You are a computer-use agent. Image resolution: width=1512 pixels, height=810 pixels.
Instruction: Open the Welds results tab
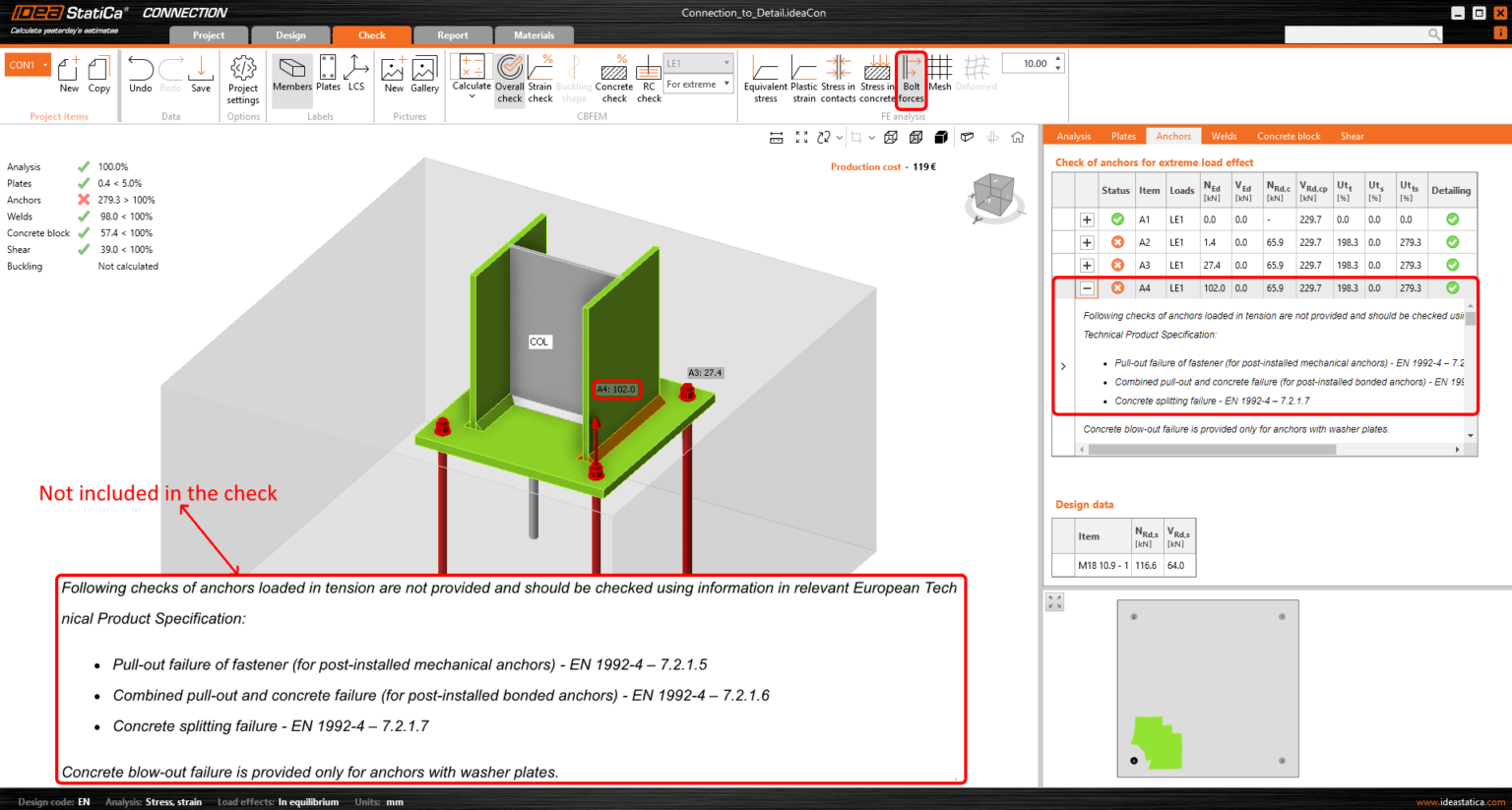(x=1226, y=135)
